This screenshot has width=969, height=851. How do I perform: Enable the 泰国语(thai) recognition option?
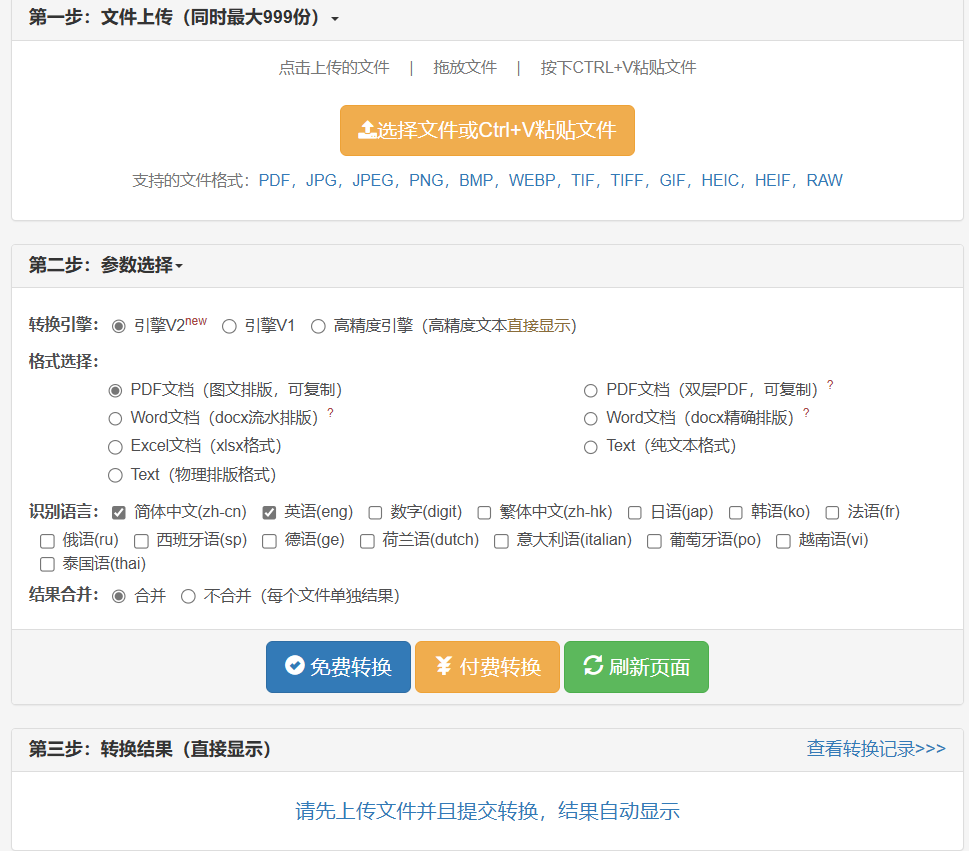point(46,564)
